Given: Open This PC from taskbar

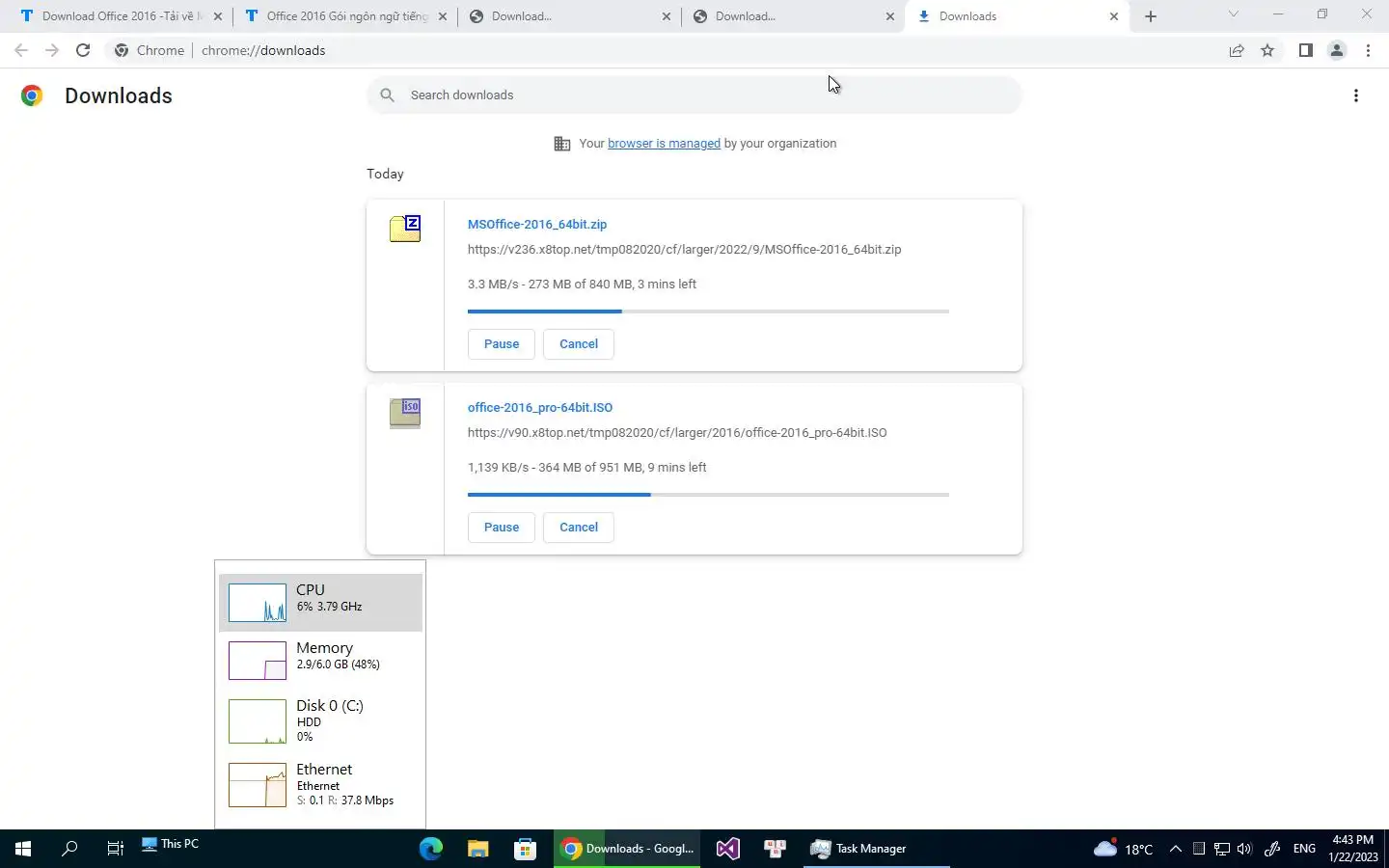Looking at the screenshot, I should coord(171,844).
